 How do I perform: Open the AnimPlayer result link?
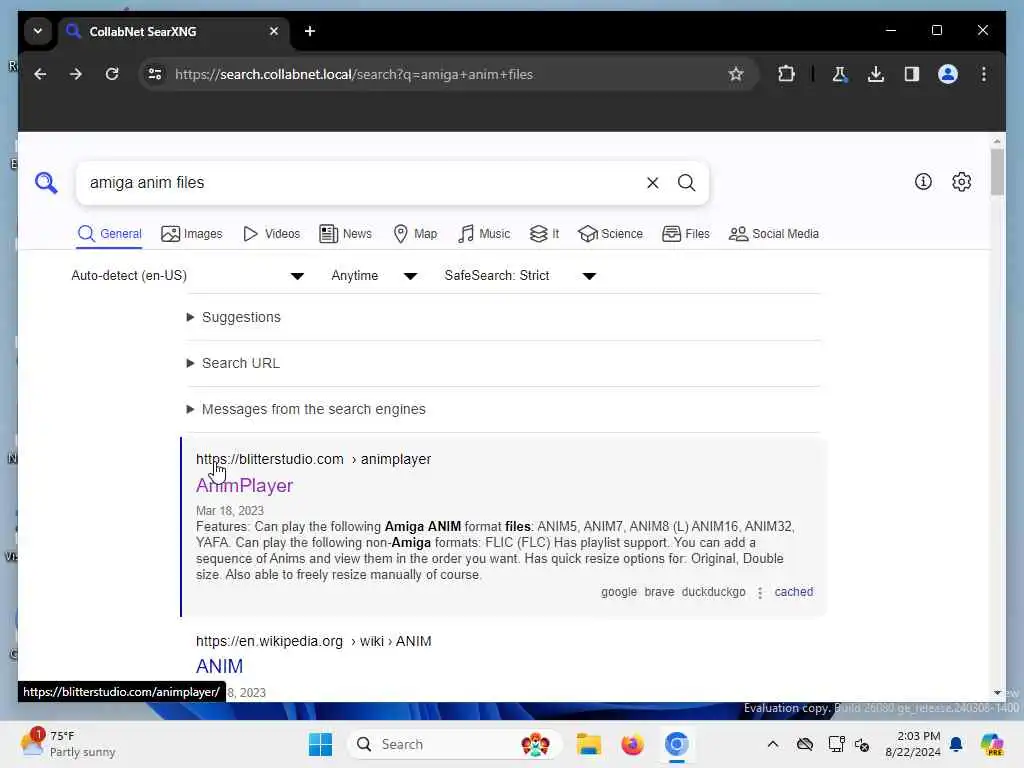[x=244, y=486]
